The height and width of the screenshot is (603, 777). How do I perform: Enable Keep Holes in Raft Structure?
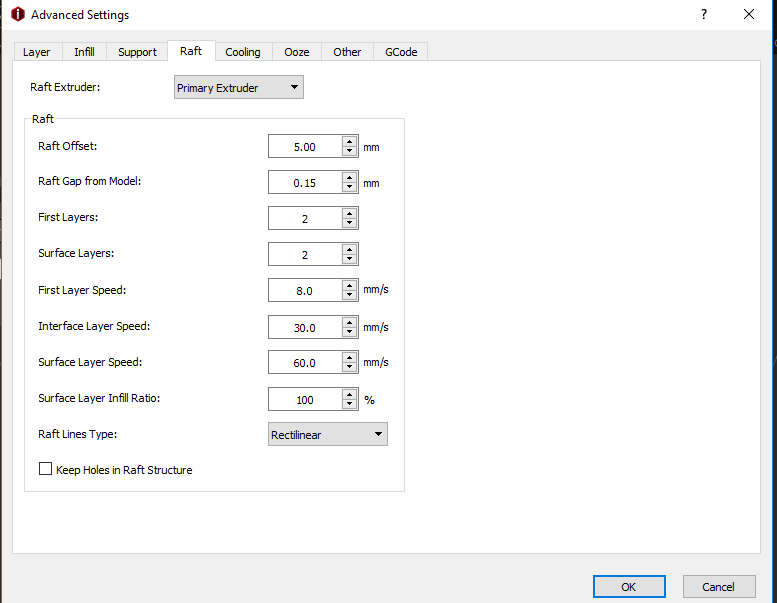click(45, 469)
